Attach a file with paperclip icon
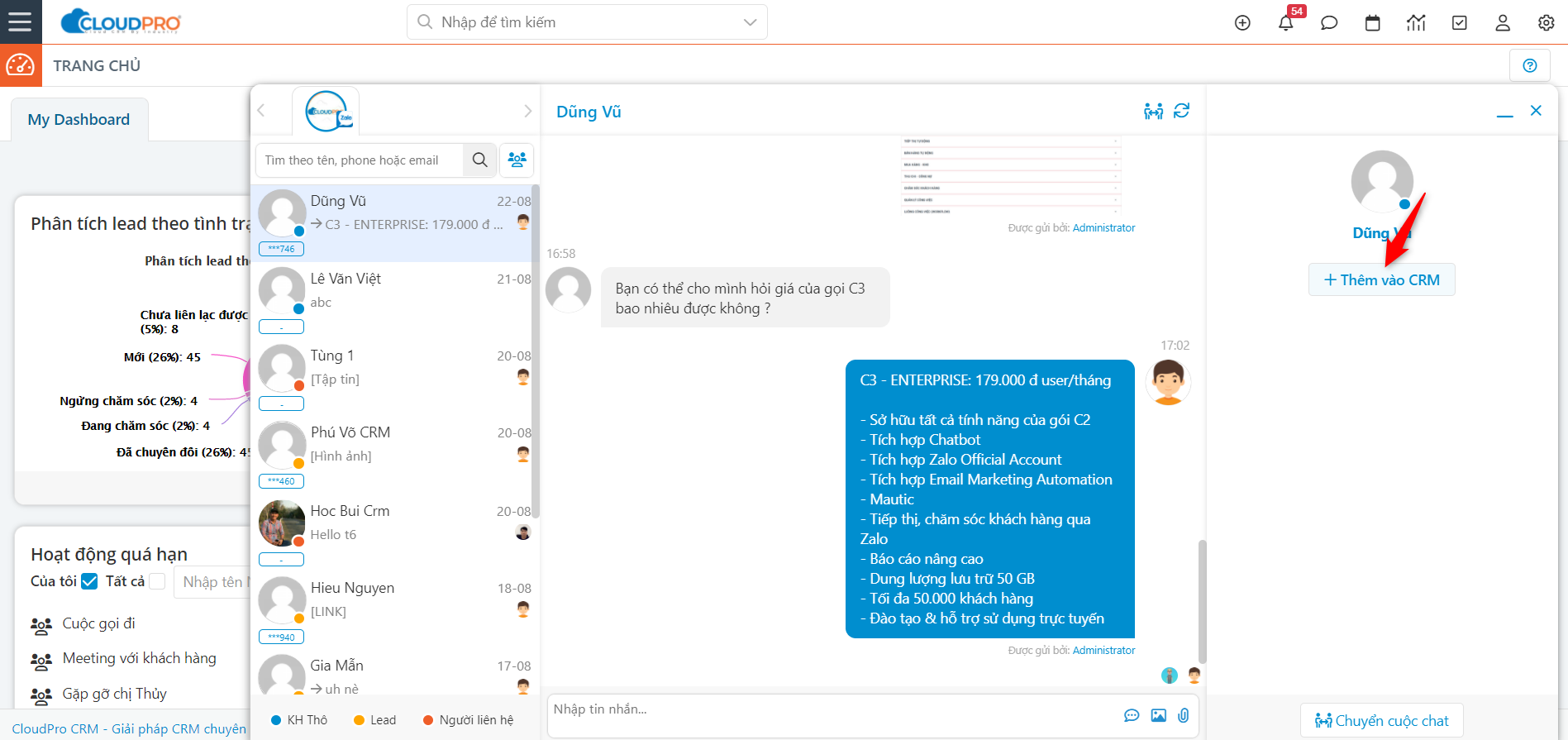 [1184, 715]
